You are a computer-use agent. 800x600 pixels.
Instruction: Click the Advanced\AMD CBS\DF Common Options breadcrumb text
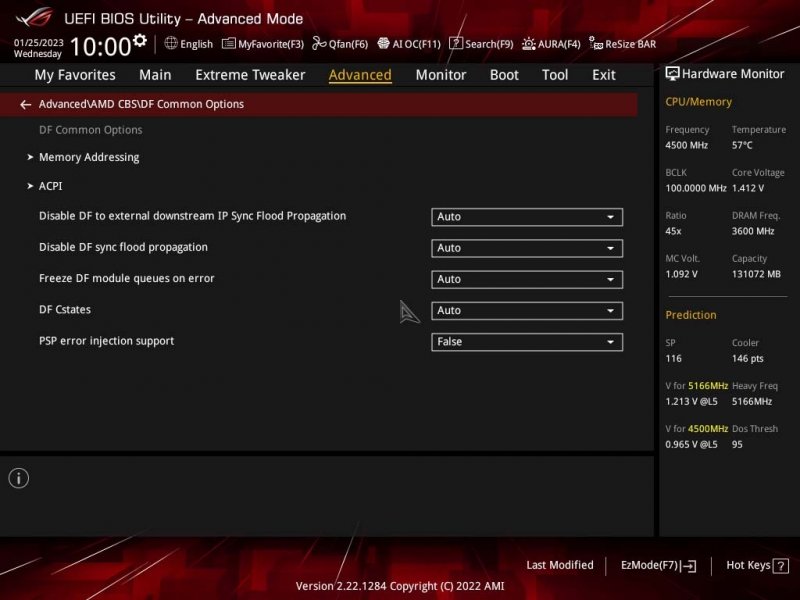tap(141, 104)
